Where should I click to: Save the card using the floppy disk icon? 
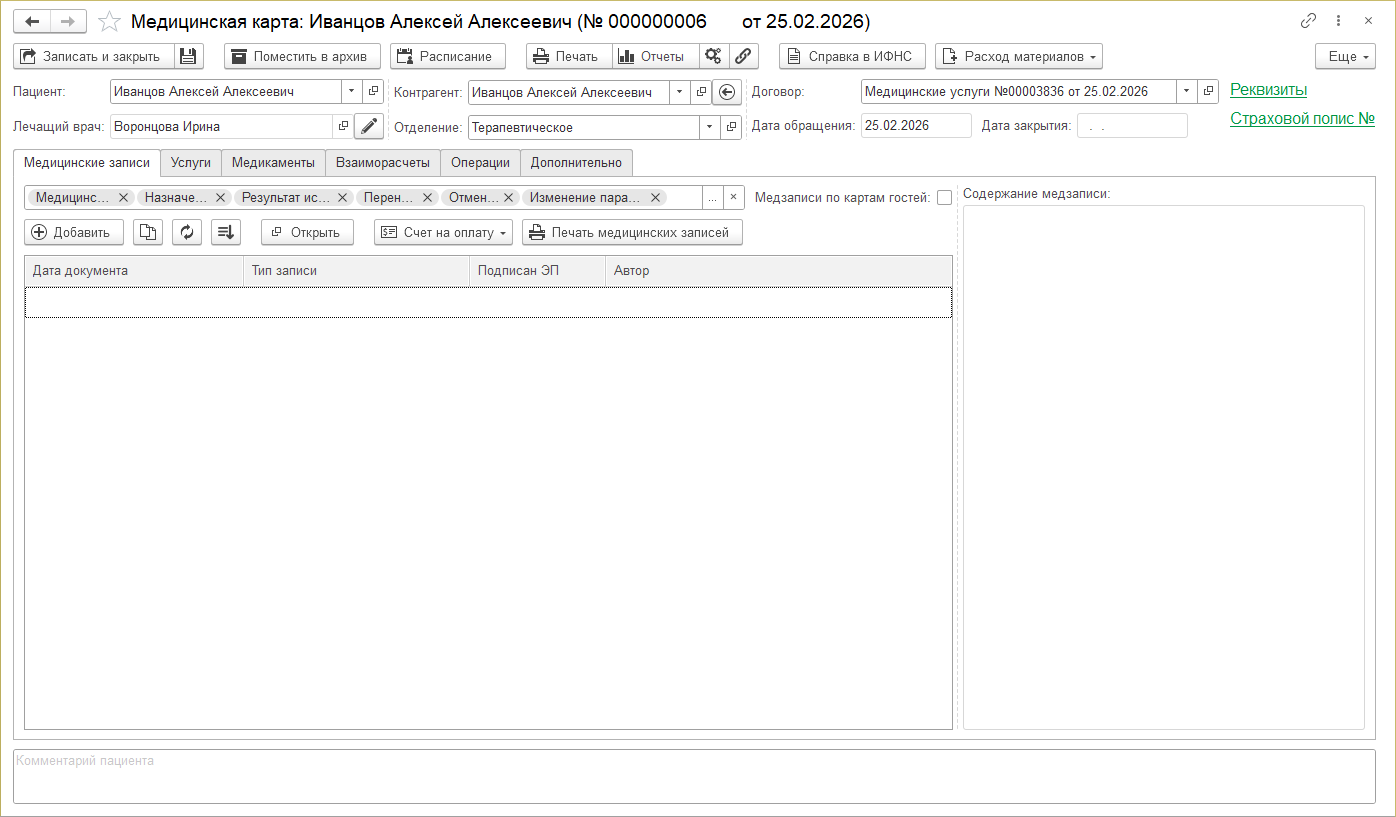pos(189,56)
